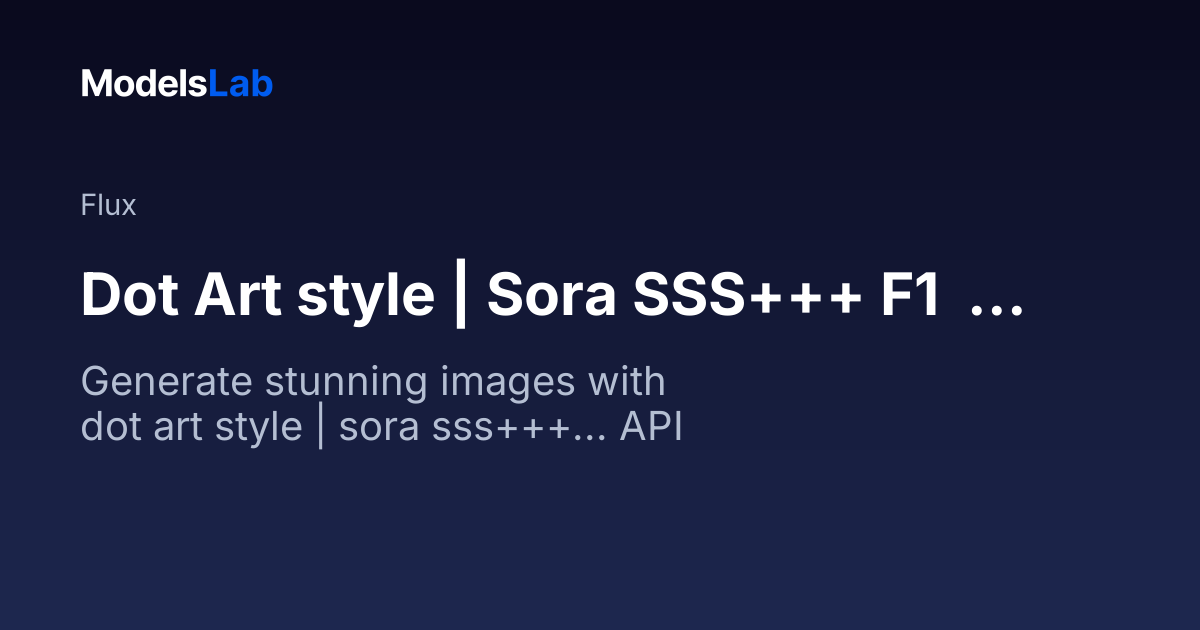Click "dot art style" in the subtitle
Image resolution: width=1200 pixels, height=630 pixels.
(191, 428)
